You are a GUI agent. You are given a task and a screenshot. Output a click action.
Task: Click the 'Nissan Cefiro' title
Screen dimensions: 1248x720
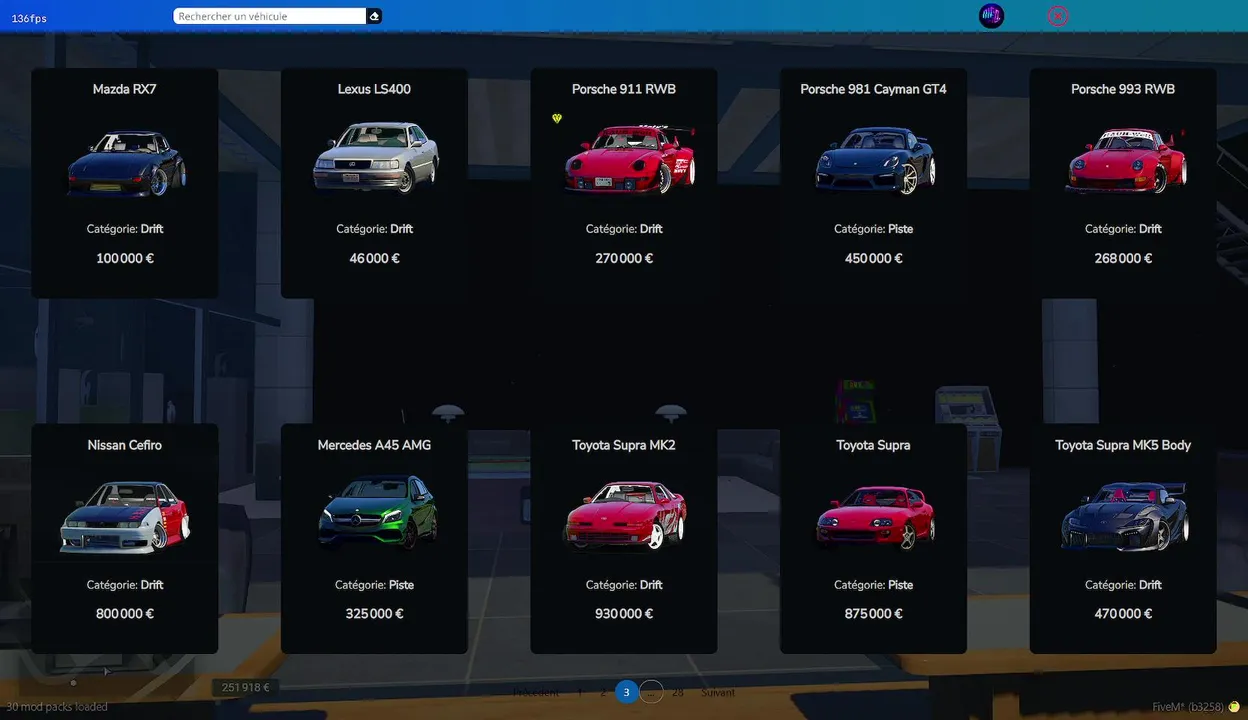(x=125, y=445)
